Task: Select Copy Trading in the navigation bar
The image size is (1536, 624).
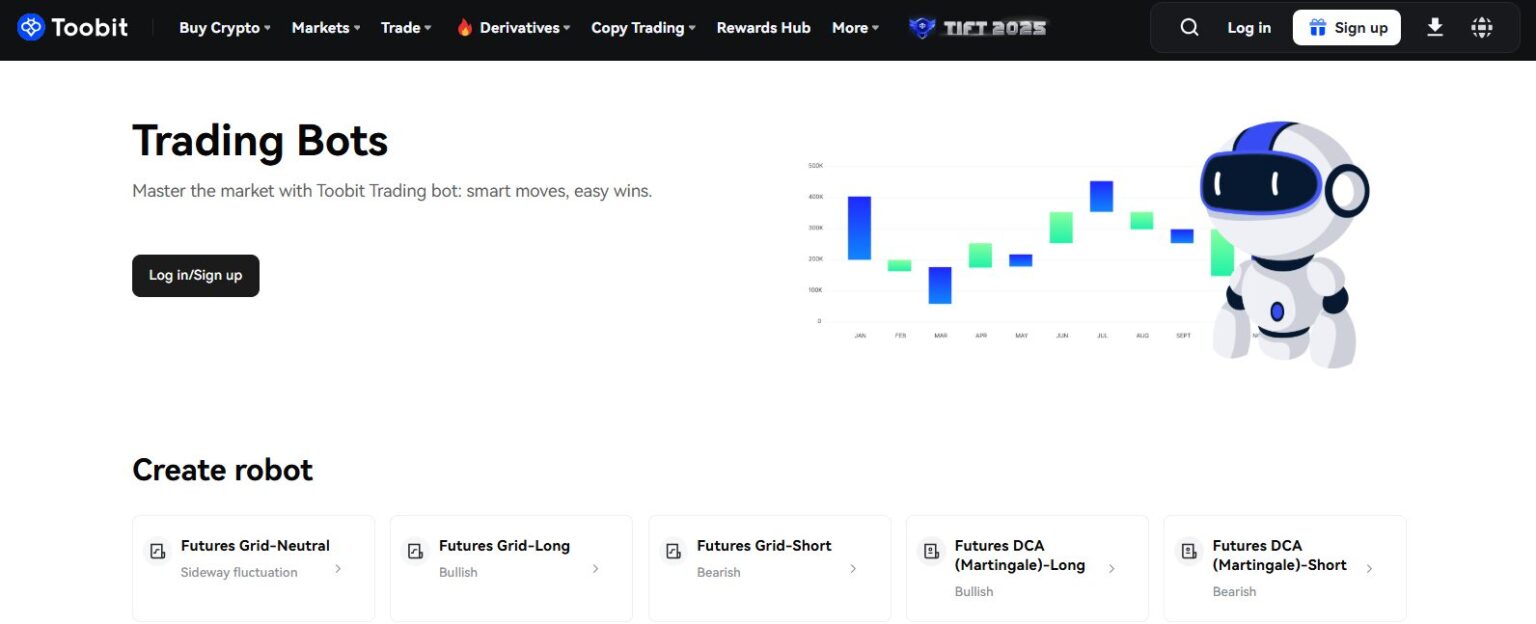Action: (642, 27)
